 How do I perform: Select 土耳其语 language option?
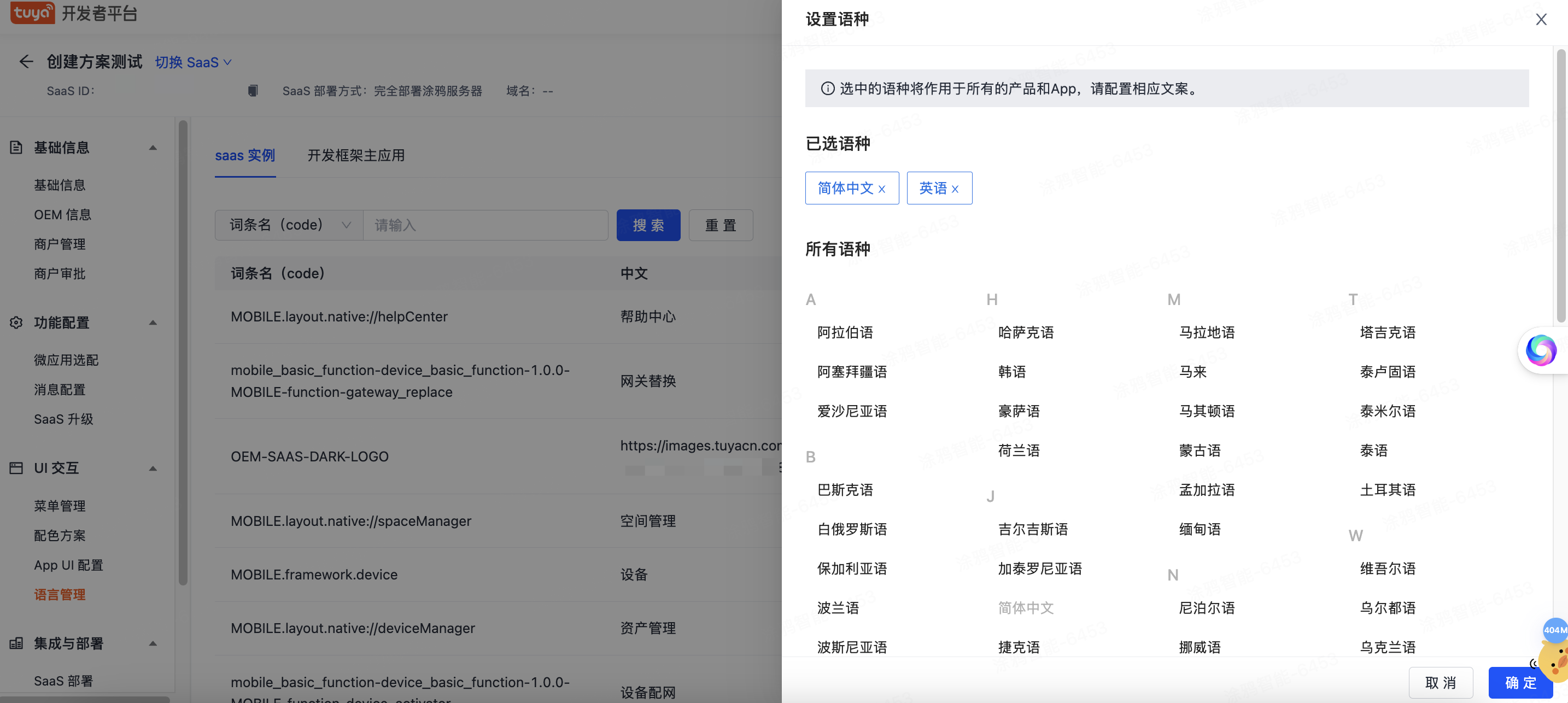pos(1387,490)
